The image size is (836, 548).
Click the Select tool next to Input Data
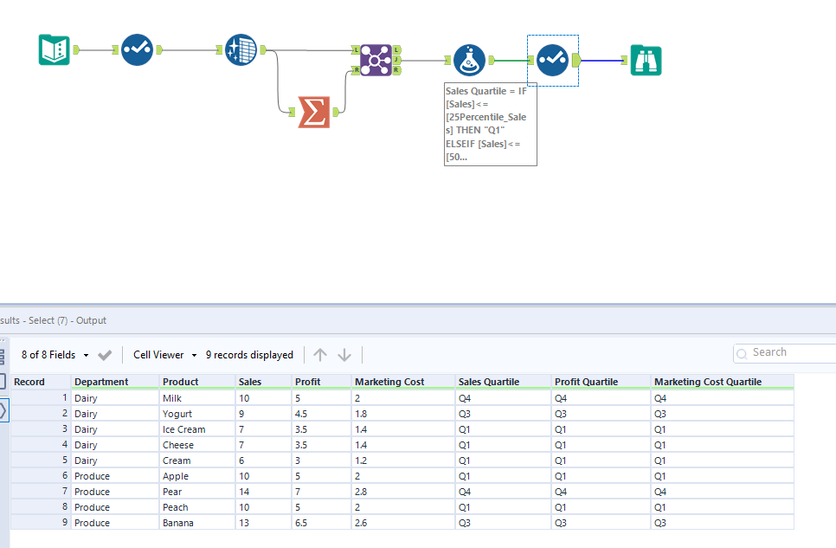(x=137, y=49)
